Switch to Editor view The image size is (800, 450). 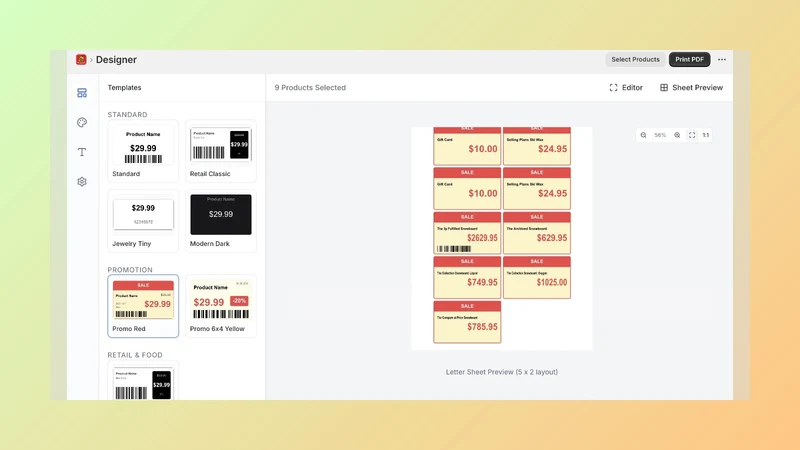click(626, 88)
